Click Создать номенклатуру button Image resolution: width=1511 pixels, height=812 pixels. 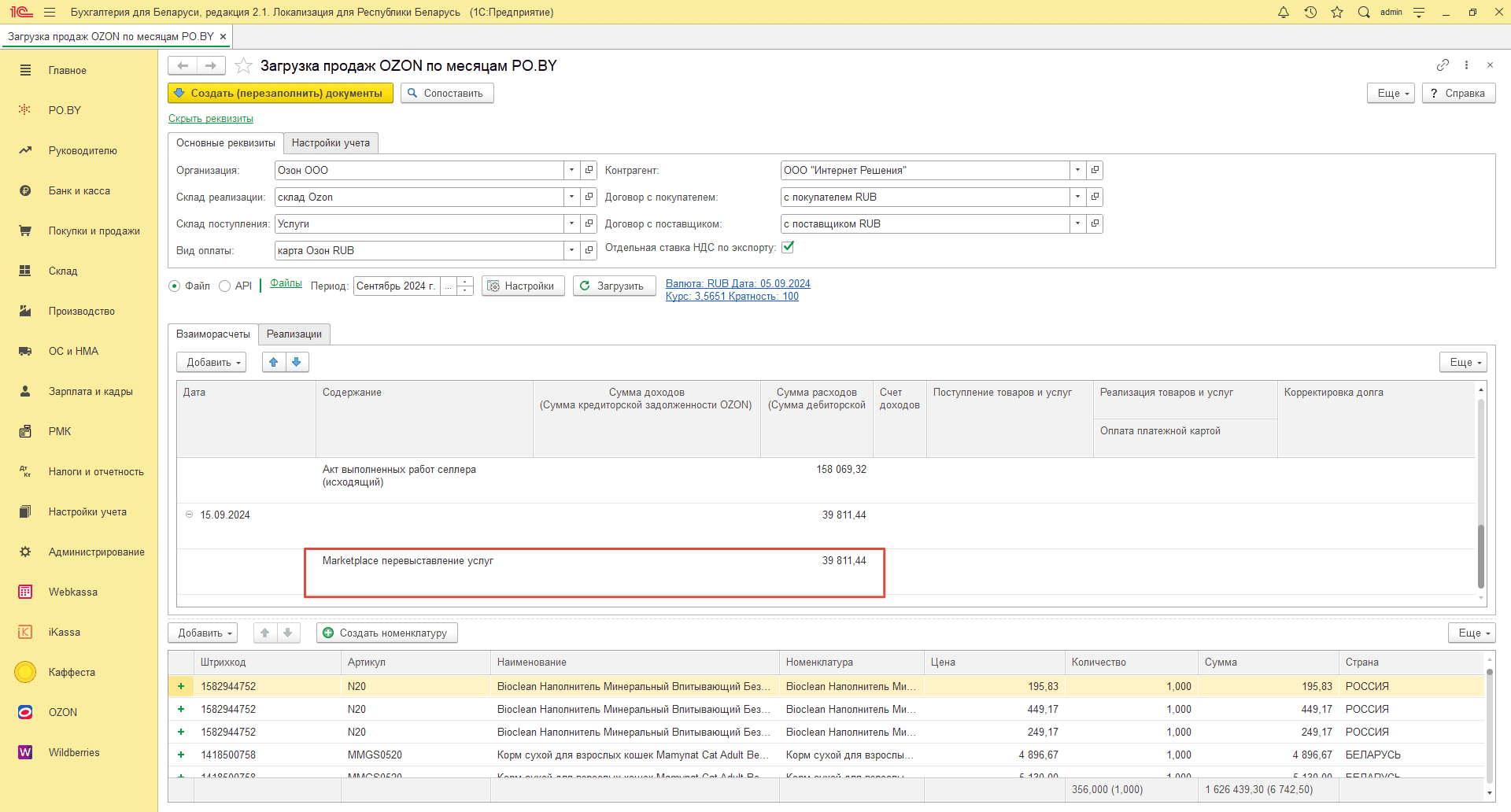[x=387, y=633]
